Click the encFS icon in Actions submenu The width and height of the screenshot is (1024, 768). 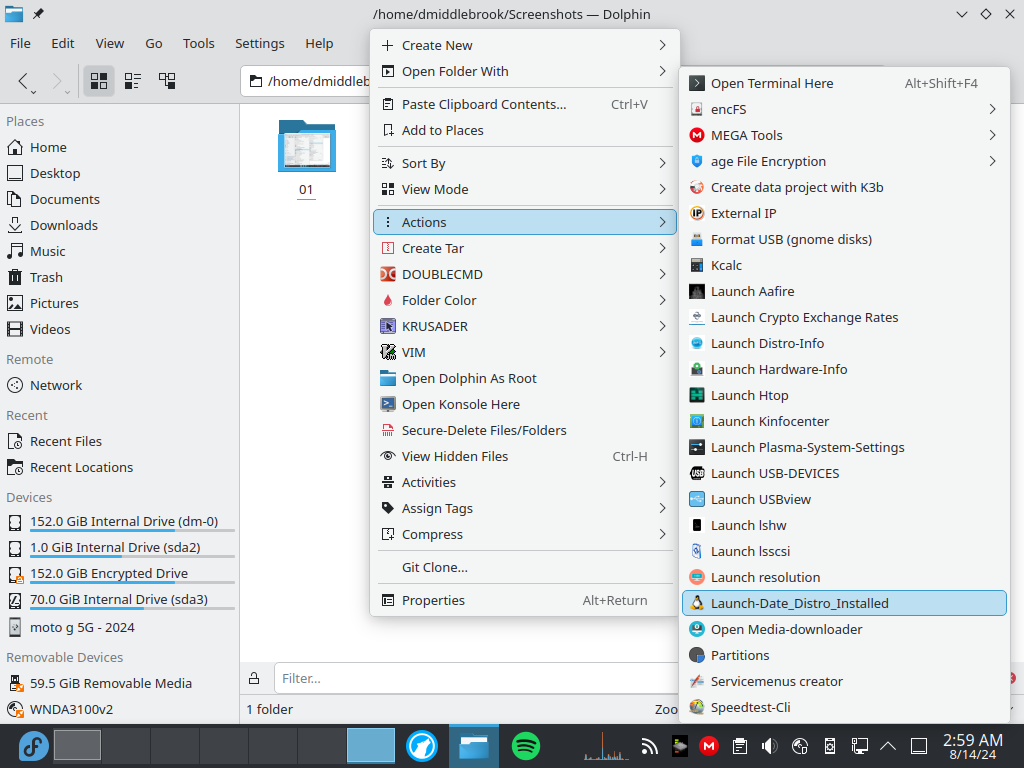(697, 109)
